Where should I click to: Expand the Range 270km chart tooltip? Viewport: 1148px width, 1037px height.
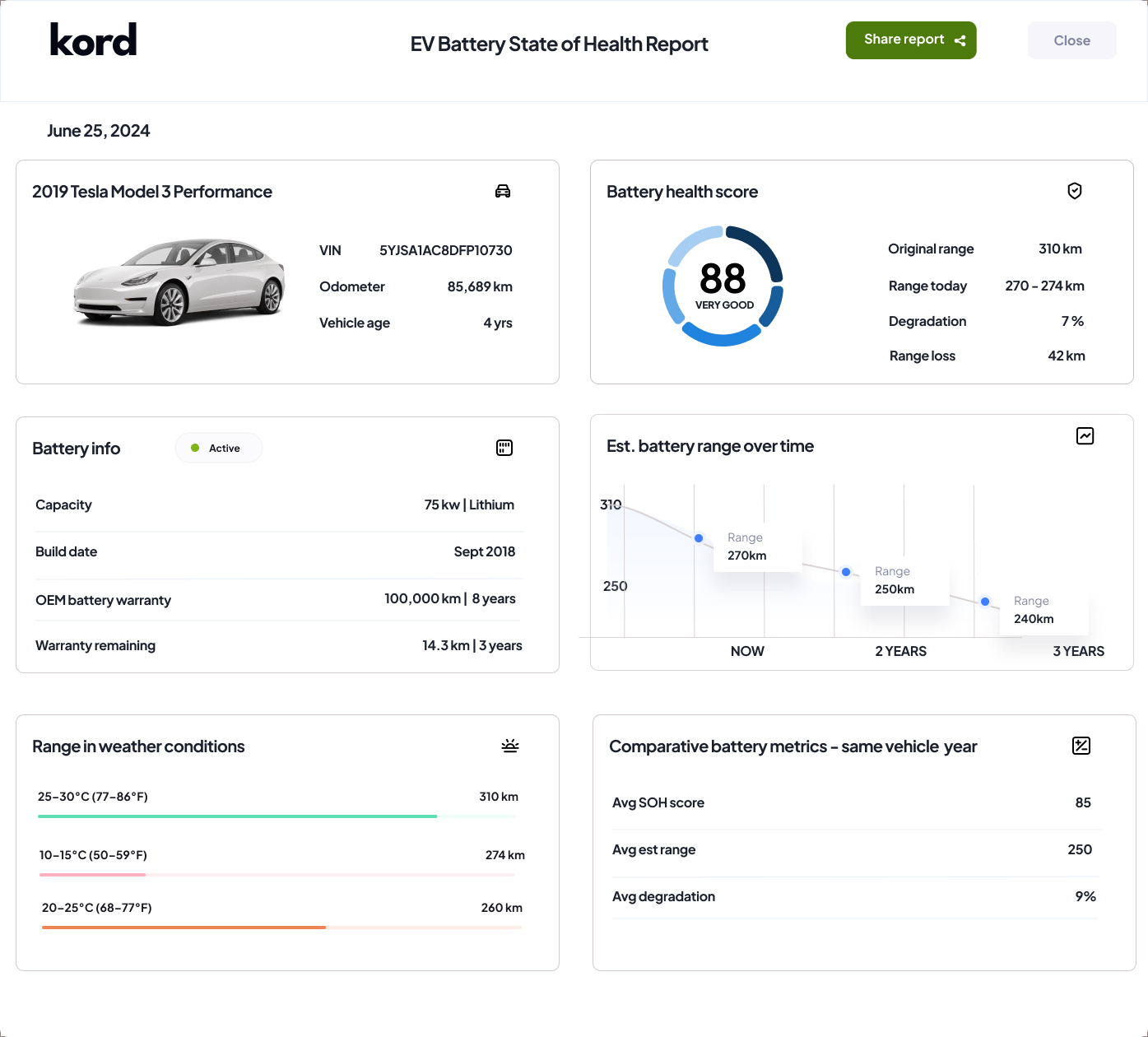tap(757, 546)
